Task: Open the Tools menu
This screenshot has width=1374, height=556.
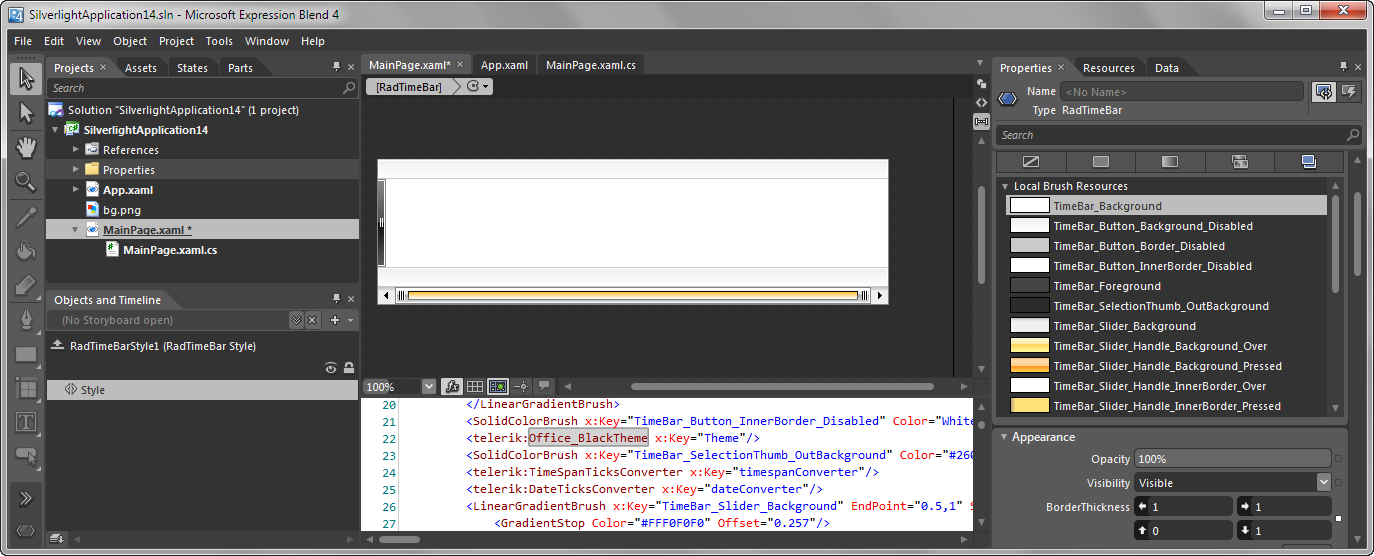Action: click(x=219, y=41)
